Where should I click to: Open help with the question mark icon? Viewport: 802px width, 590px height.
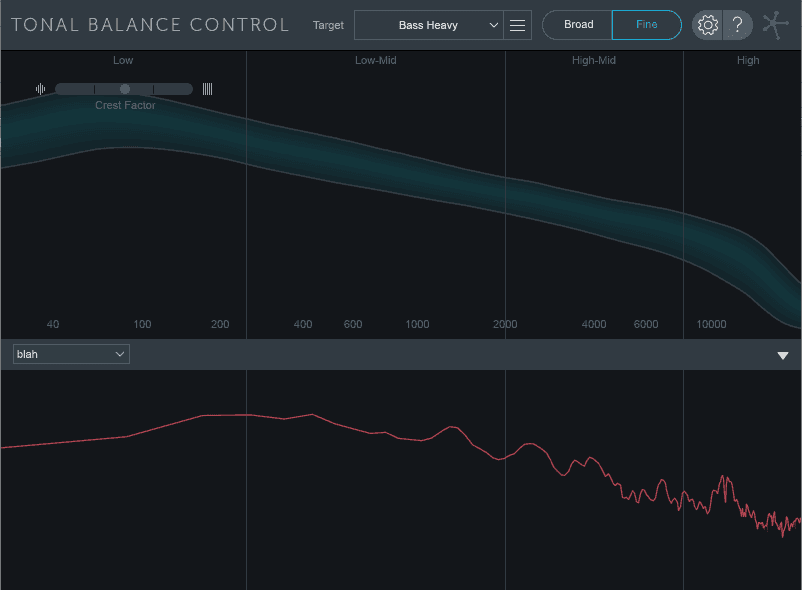[x=738, y=25]
